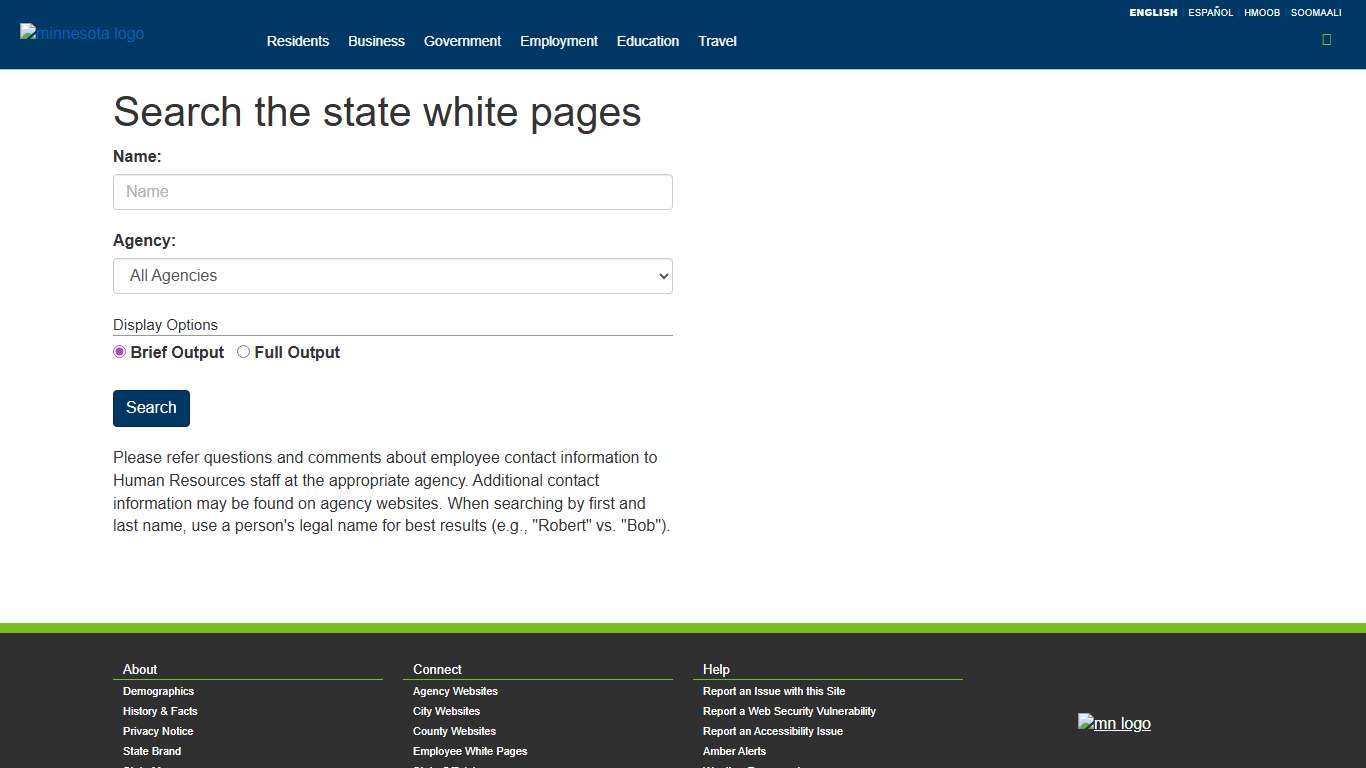Select the Brief Output radio button

(120, 352)
